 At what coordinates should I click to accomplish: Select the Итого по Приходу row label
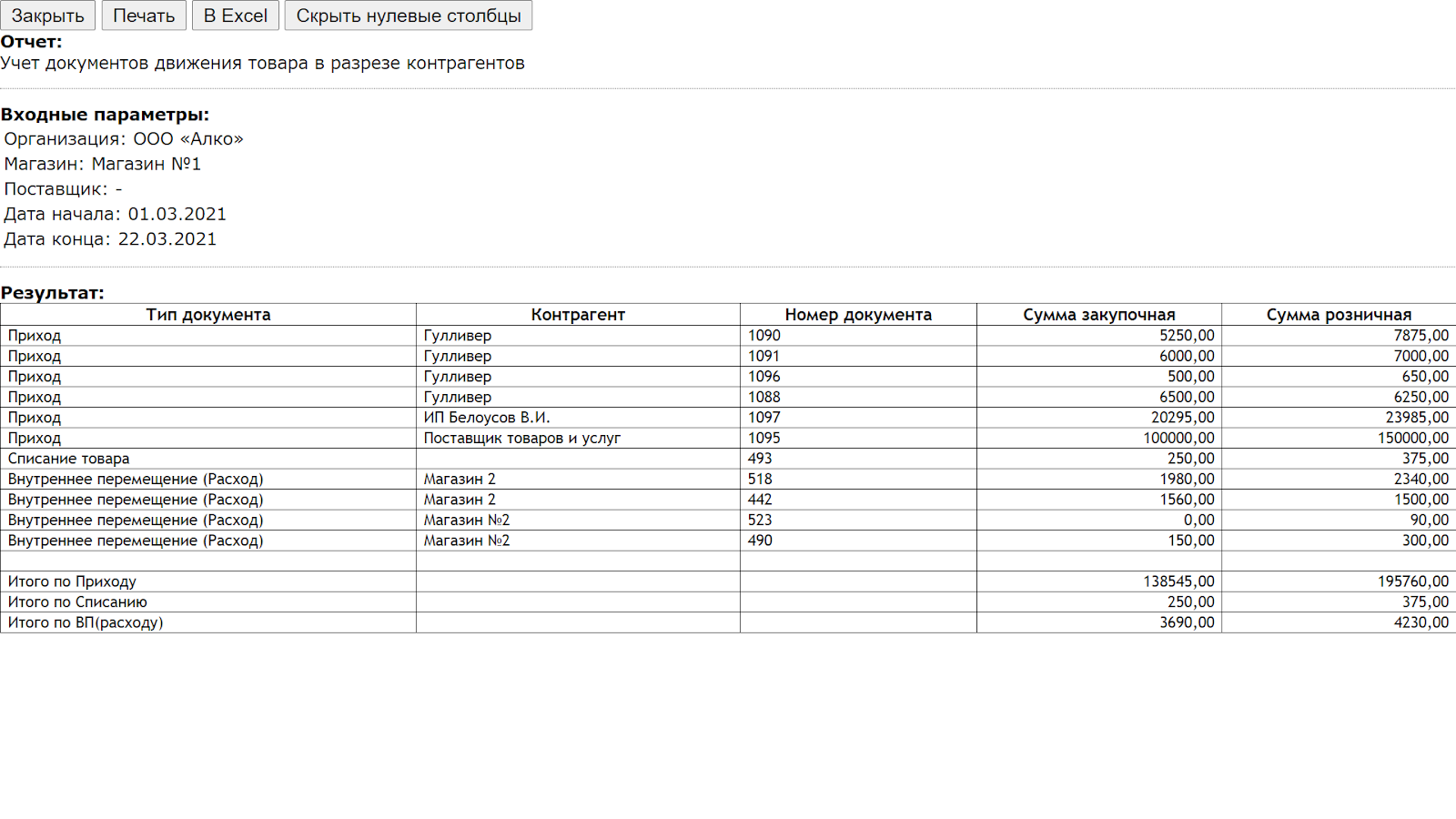[72, 581]
